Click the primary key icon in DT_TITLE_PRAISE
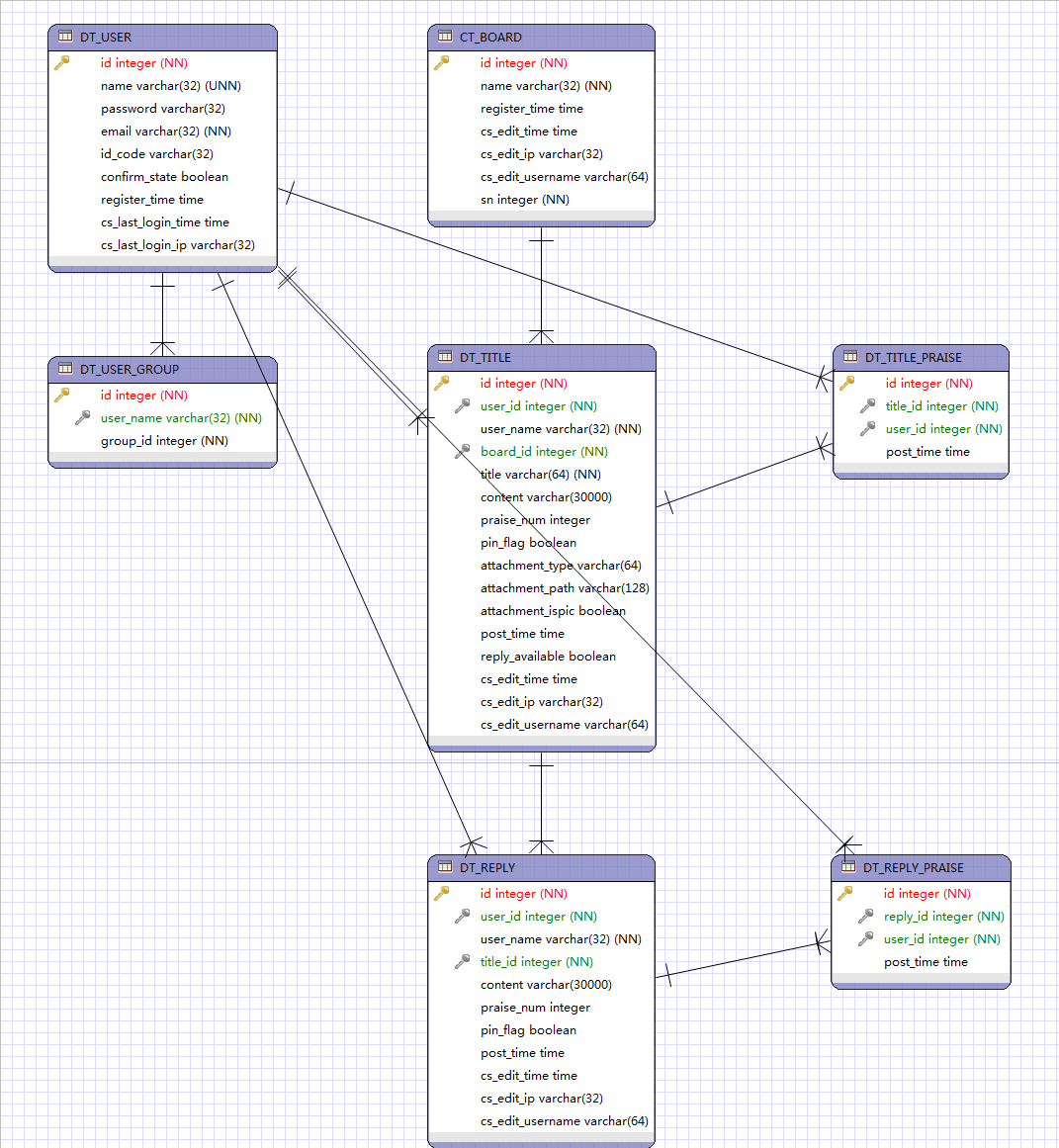Viewport: 1059px width, 1148px height. 846,383
